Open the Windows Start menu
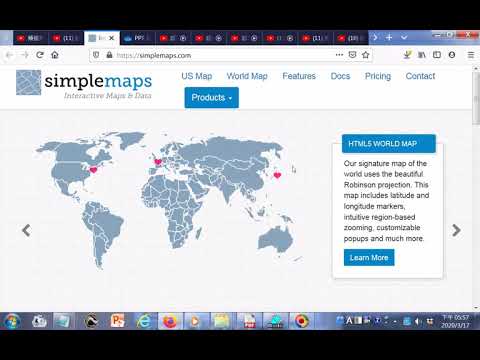 12,321
